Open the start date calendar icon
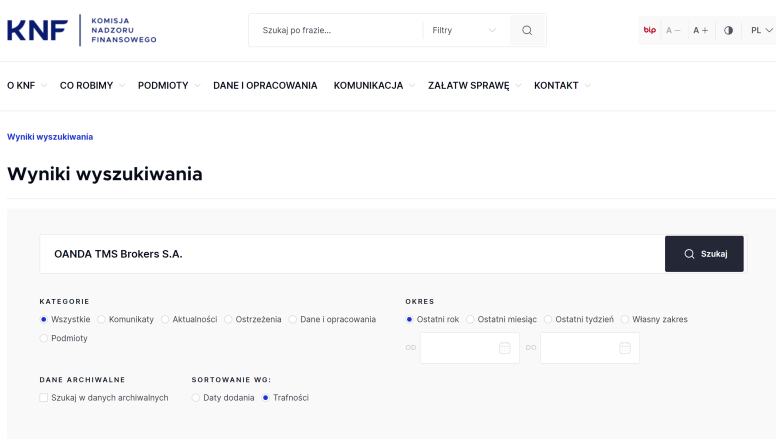 (x=504, y=348)
